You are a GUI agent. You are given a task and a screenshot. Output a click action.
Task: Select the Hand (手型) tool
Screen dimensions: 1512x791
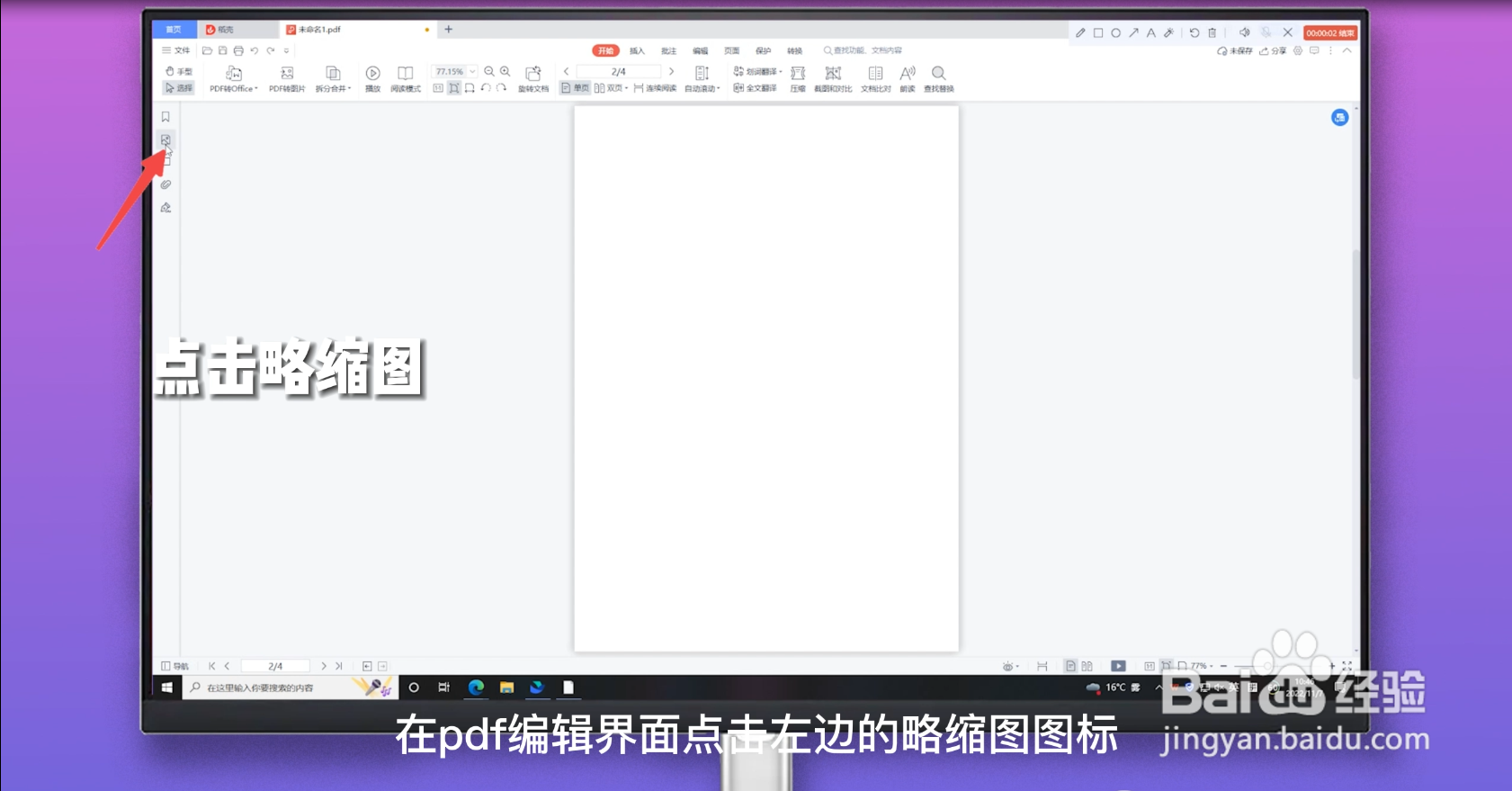(x=178, y=71)
